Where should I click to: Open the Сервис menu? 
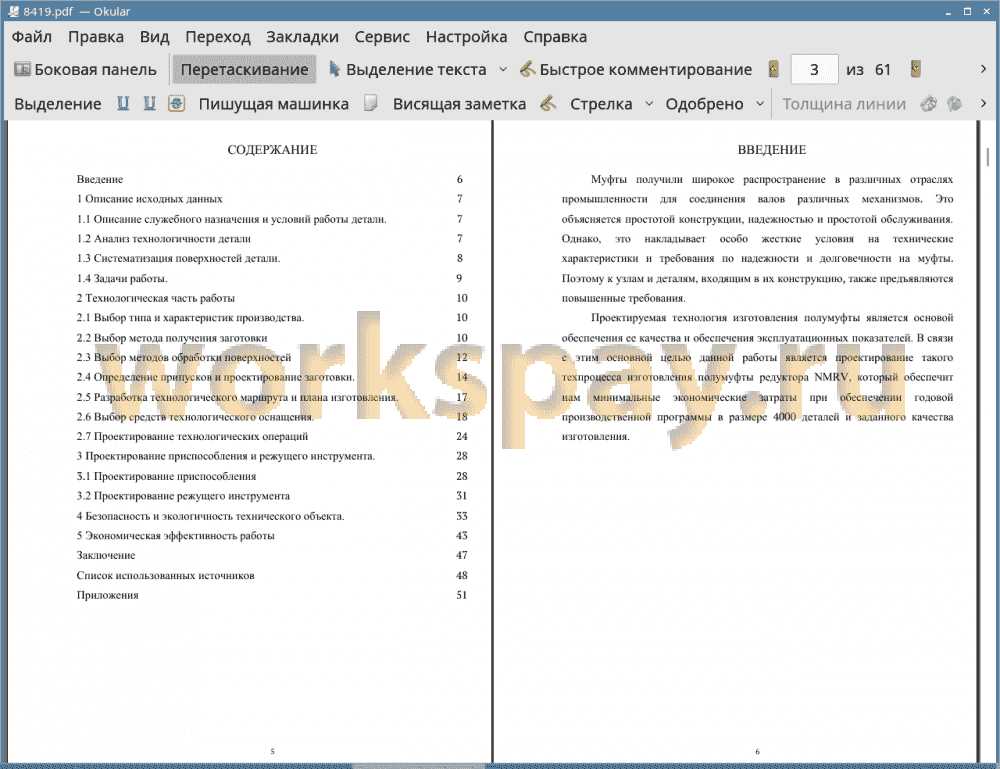[382, 37]
